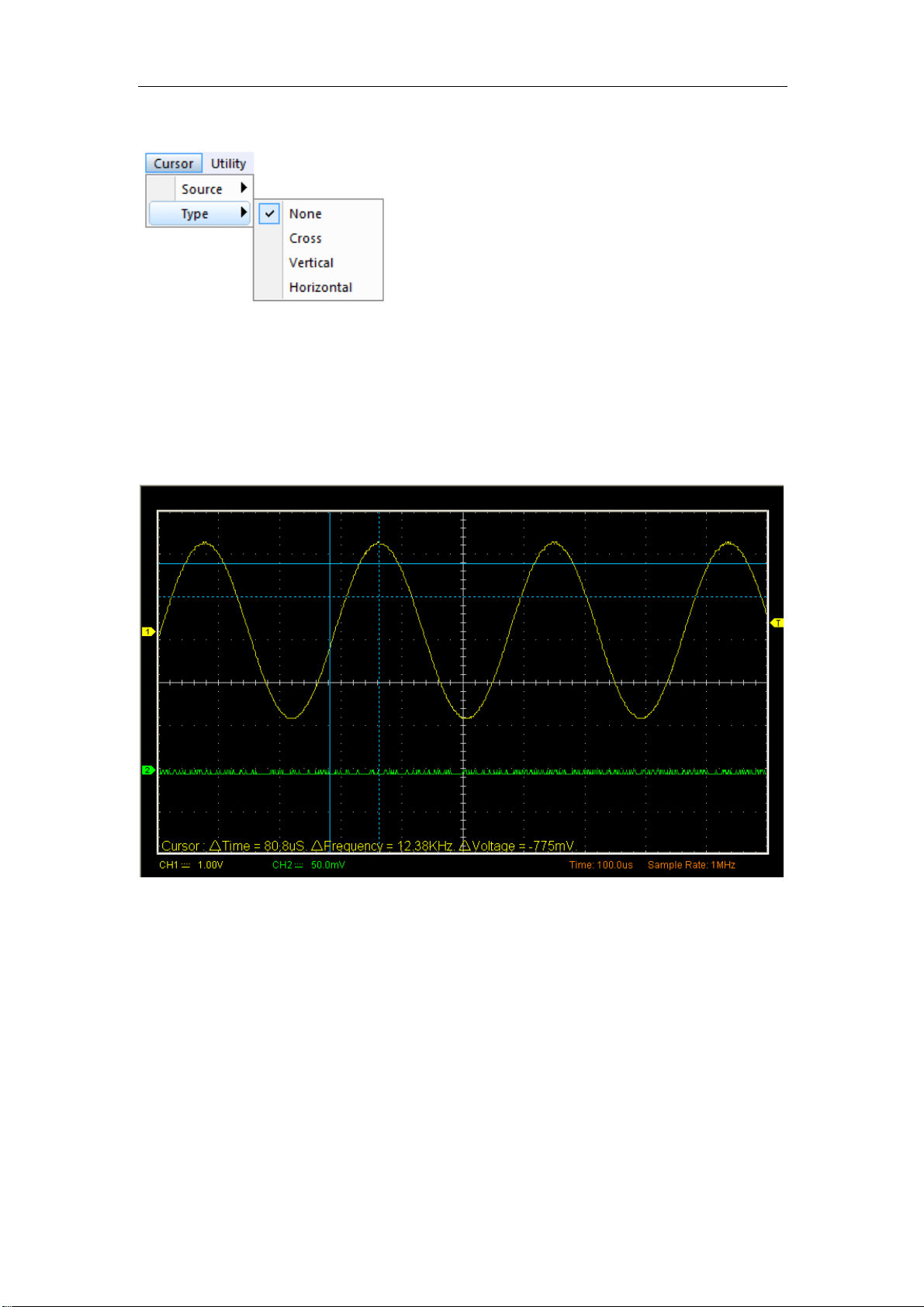Click the CH2 50.0mV readout
924x1307 pixels.
point(308,865)
